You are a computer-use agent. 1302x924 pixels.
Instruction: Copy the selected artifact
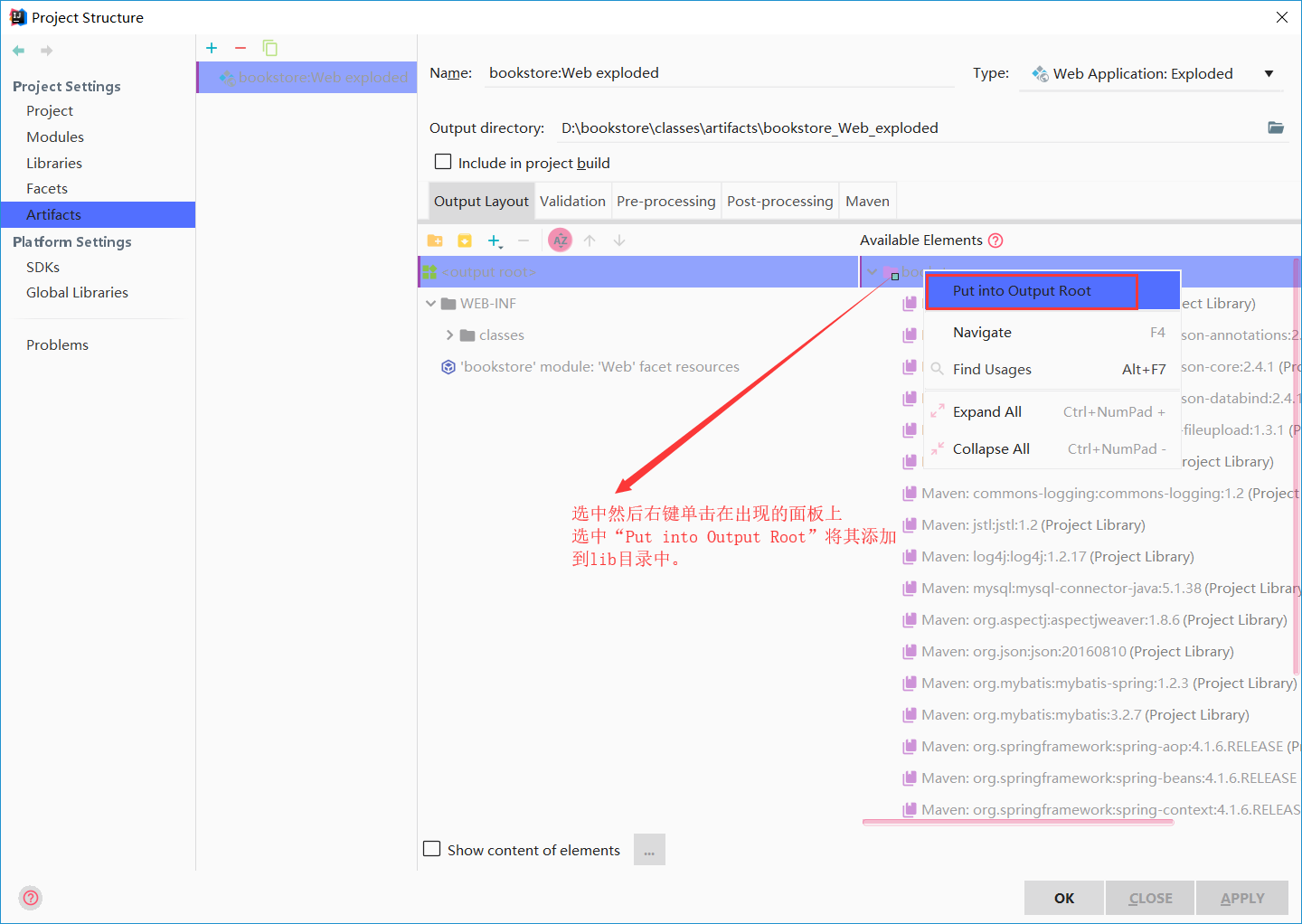(269, 48)
